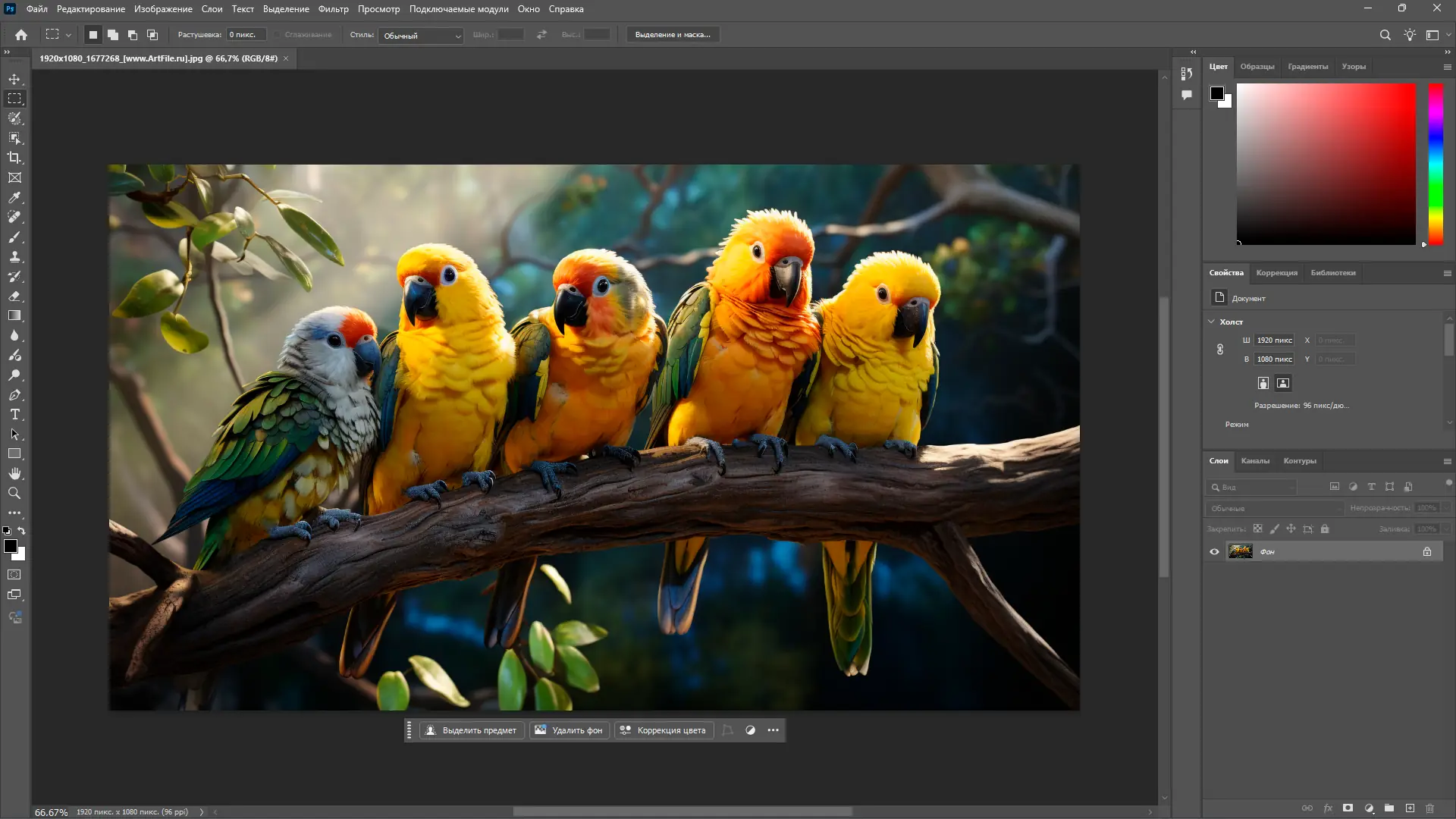Add a layer mask from the Layers panel
Screen dimensions: 1456x819
(x=1348, y=808)
